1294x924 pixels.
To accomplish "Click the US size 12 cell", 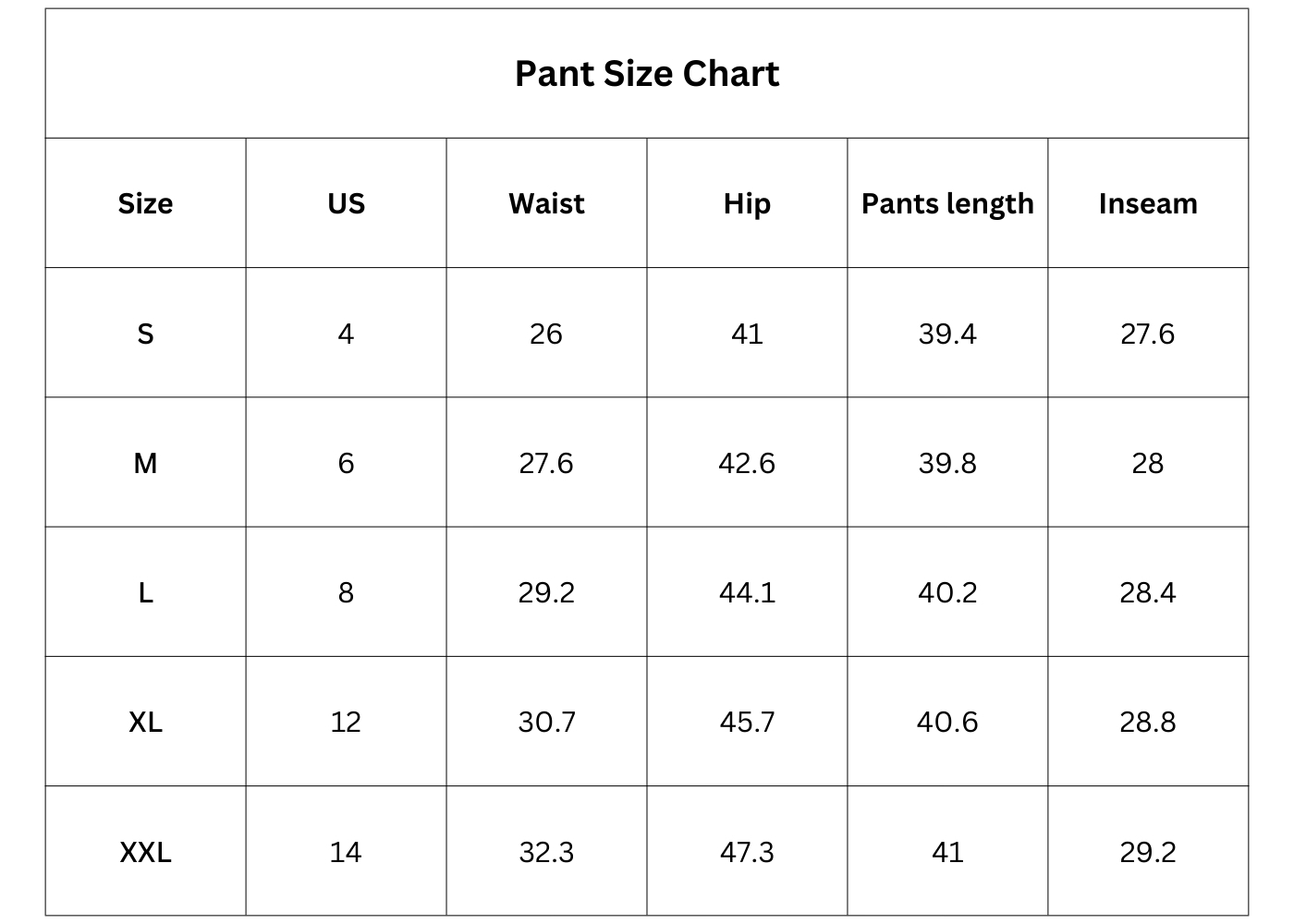I will [346, 722].
